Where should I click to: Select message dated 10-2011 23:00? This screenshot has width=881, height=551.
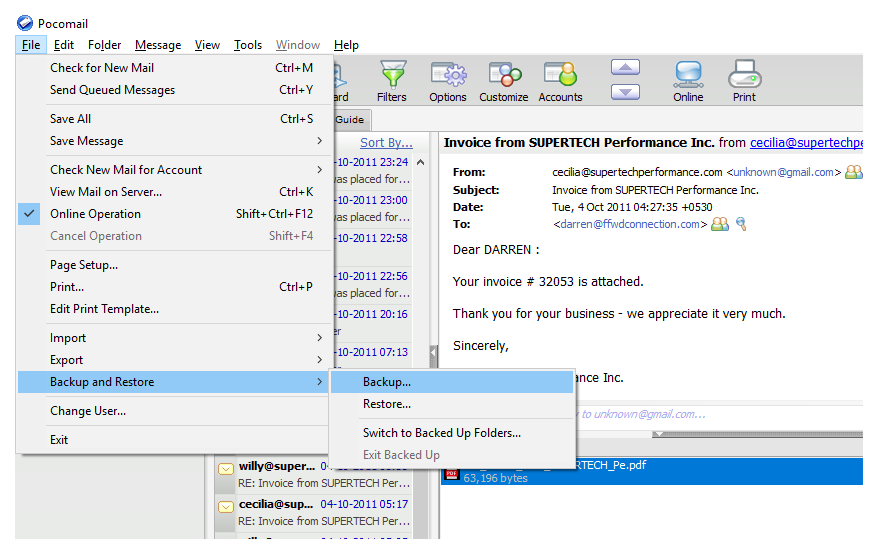pos(373,209)
